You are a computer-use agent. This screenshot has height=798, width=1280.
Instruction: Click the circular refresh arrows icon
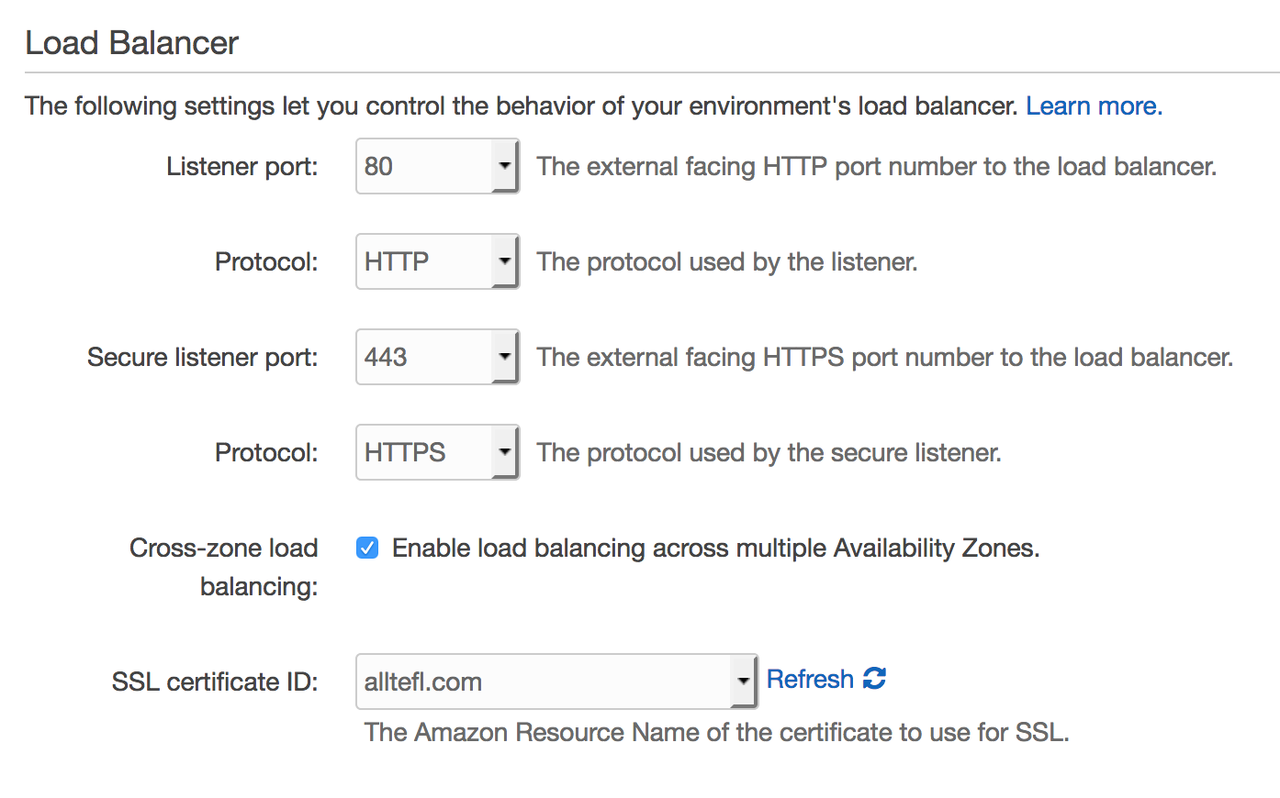click(875, 679)
